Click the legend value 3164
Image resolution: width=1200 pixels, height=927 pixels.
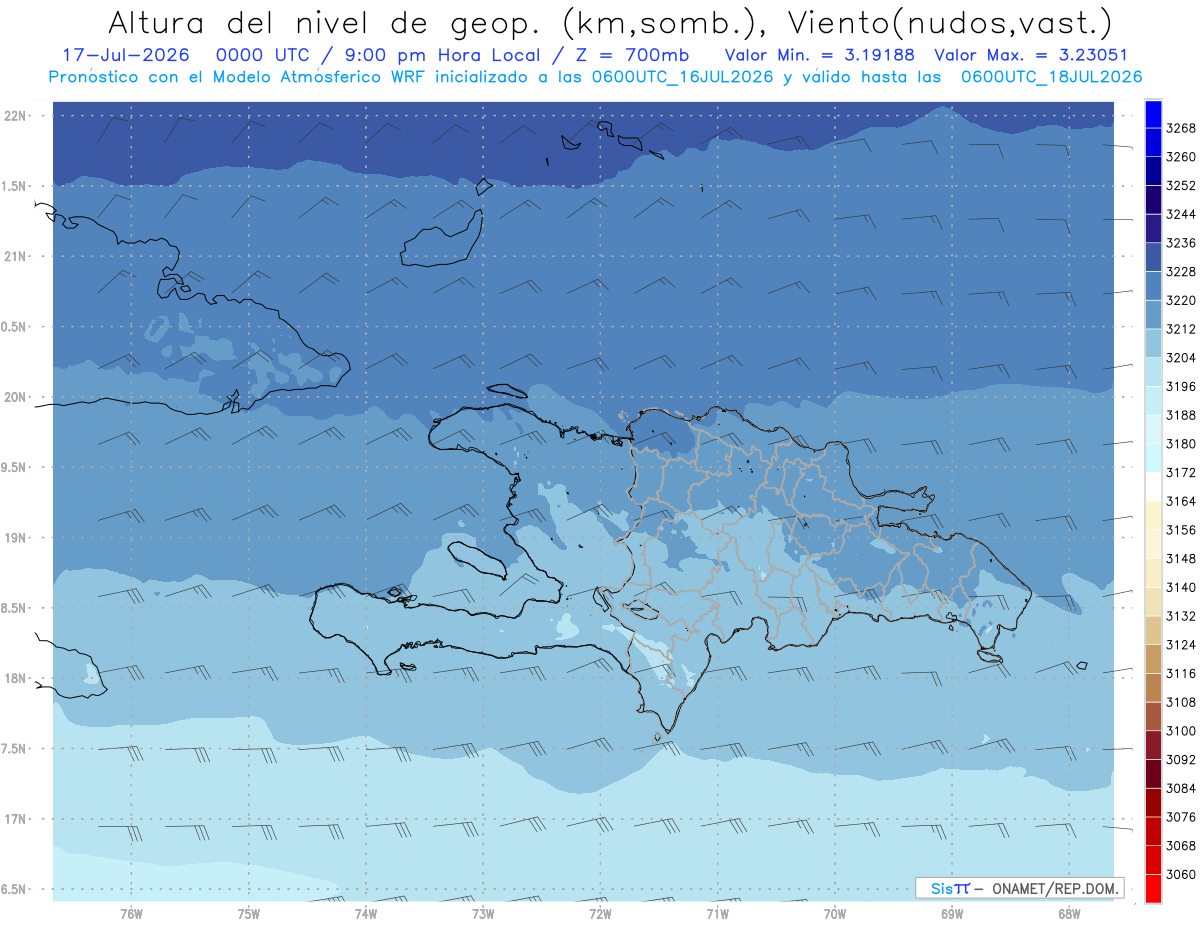[1180, 501]
